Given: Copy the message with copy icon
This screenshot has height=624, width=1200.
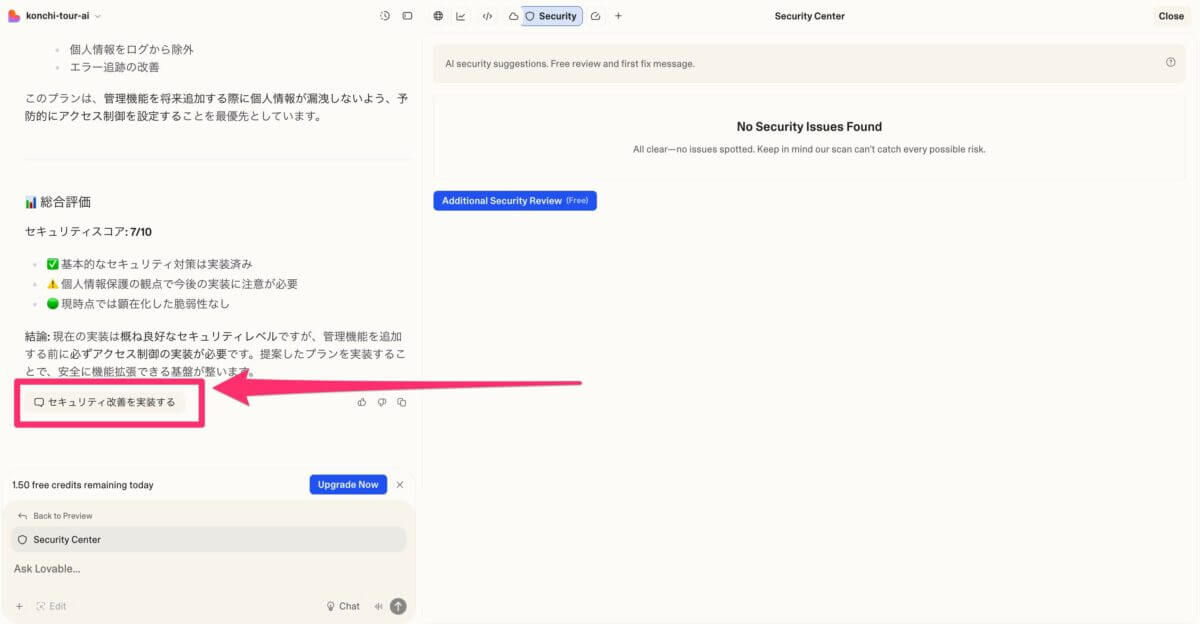Looking at the screenshot, I should pyautogui.click(x=402, y=403).
